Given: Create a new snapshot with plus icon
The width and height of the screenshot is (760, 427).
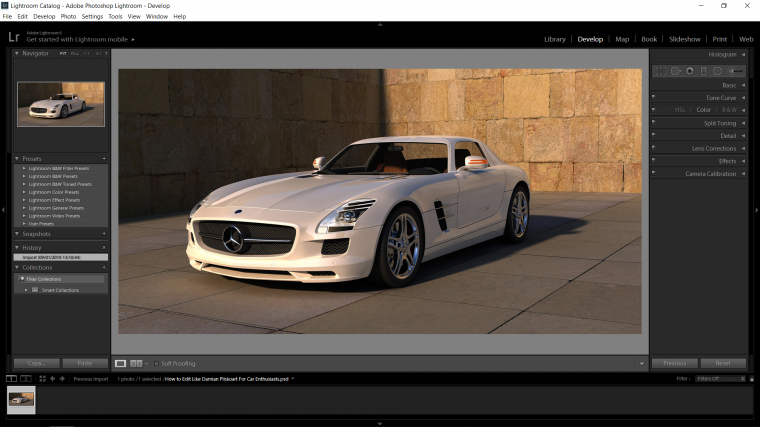Looking at the screenshot, I should [x=104, y=234].
